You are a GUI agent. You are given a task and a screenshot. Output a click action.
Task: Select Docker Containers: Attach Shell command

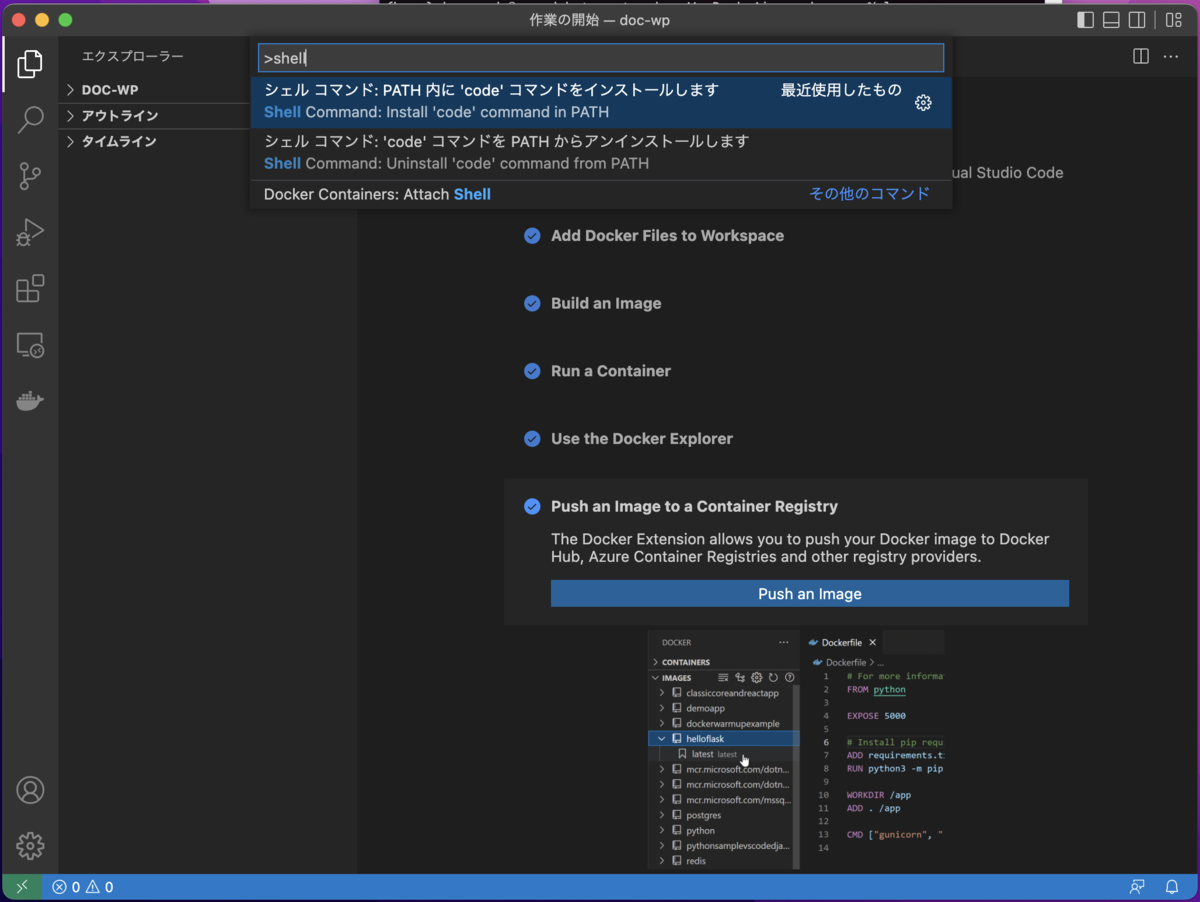pos(601,194)
